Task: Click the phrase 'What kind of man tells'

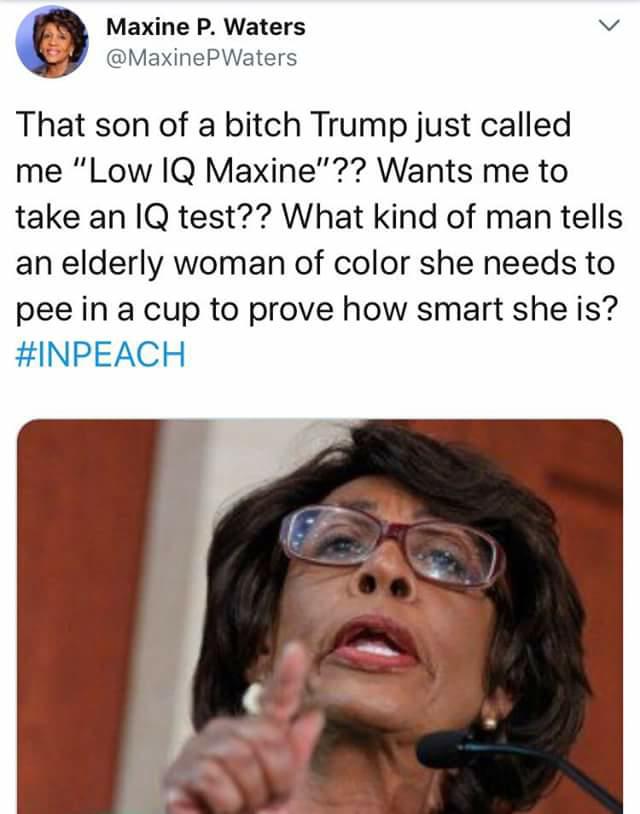Action: [452, 216]
